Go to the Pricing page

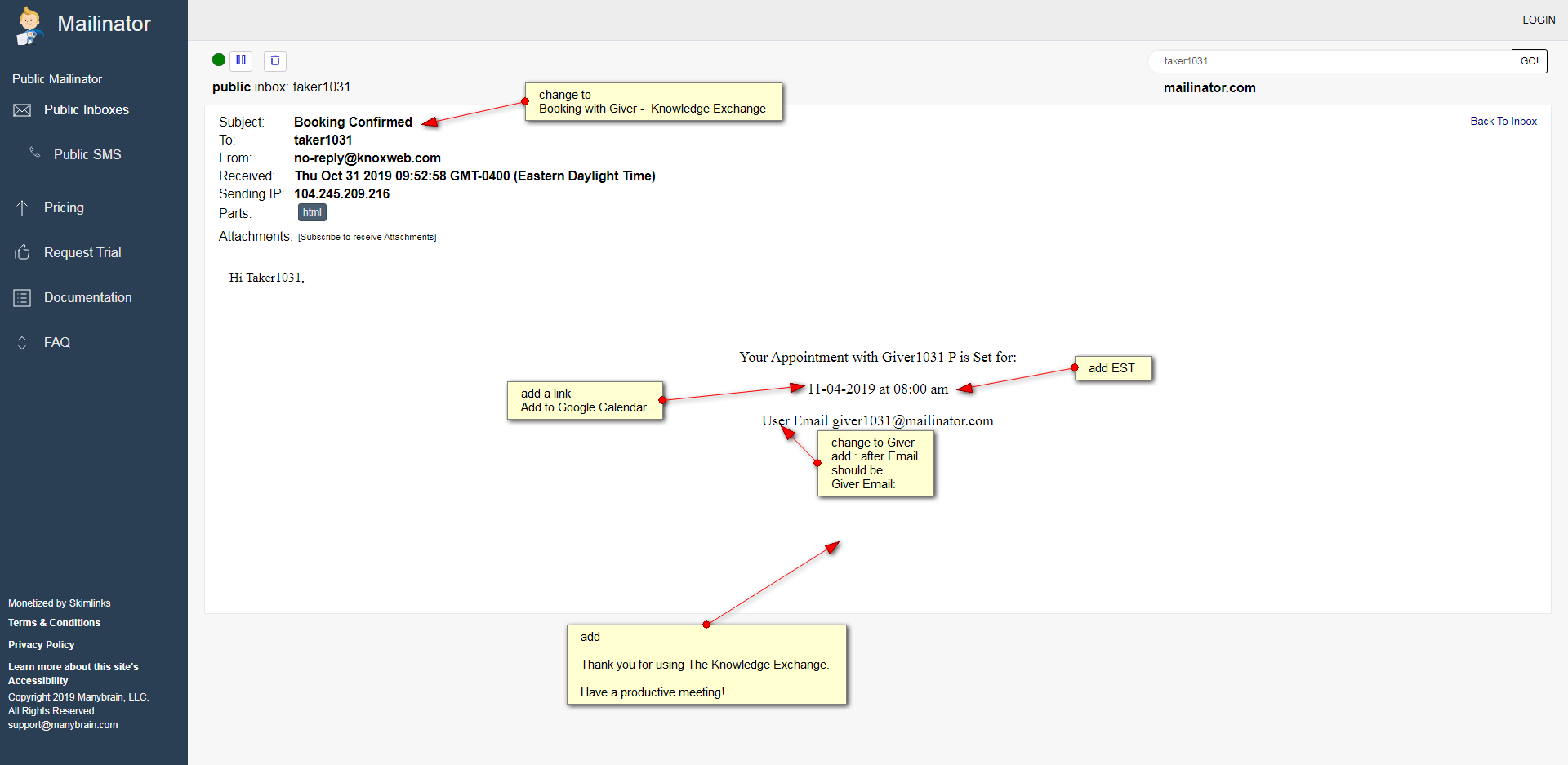click(64, 208)
